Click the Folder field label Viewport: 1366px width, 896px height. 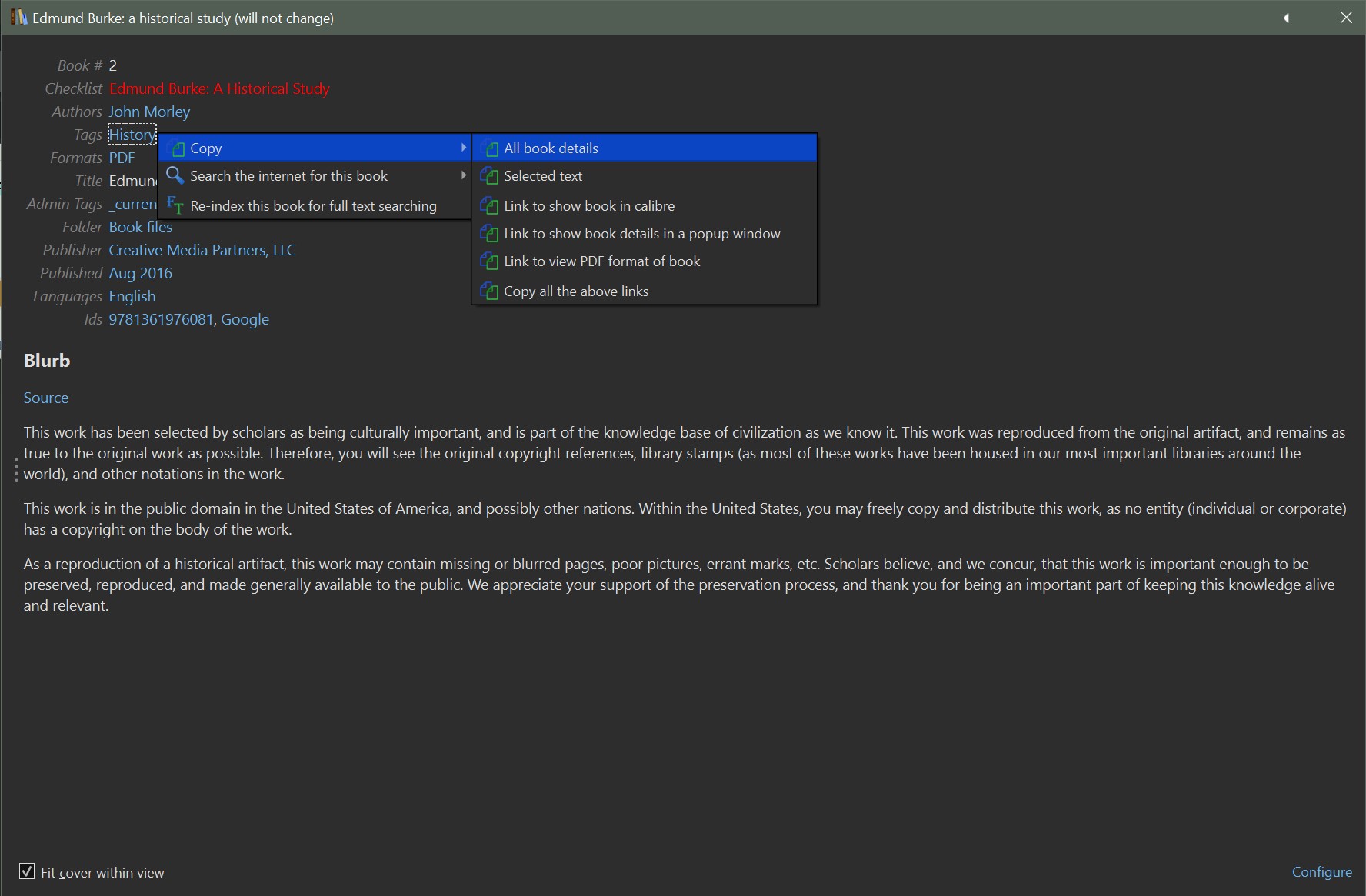click(82, 227)
